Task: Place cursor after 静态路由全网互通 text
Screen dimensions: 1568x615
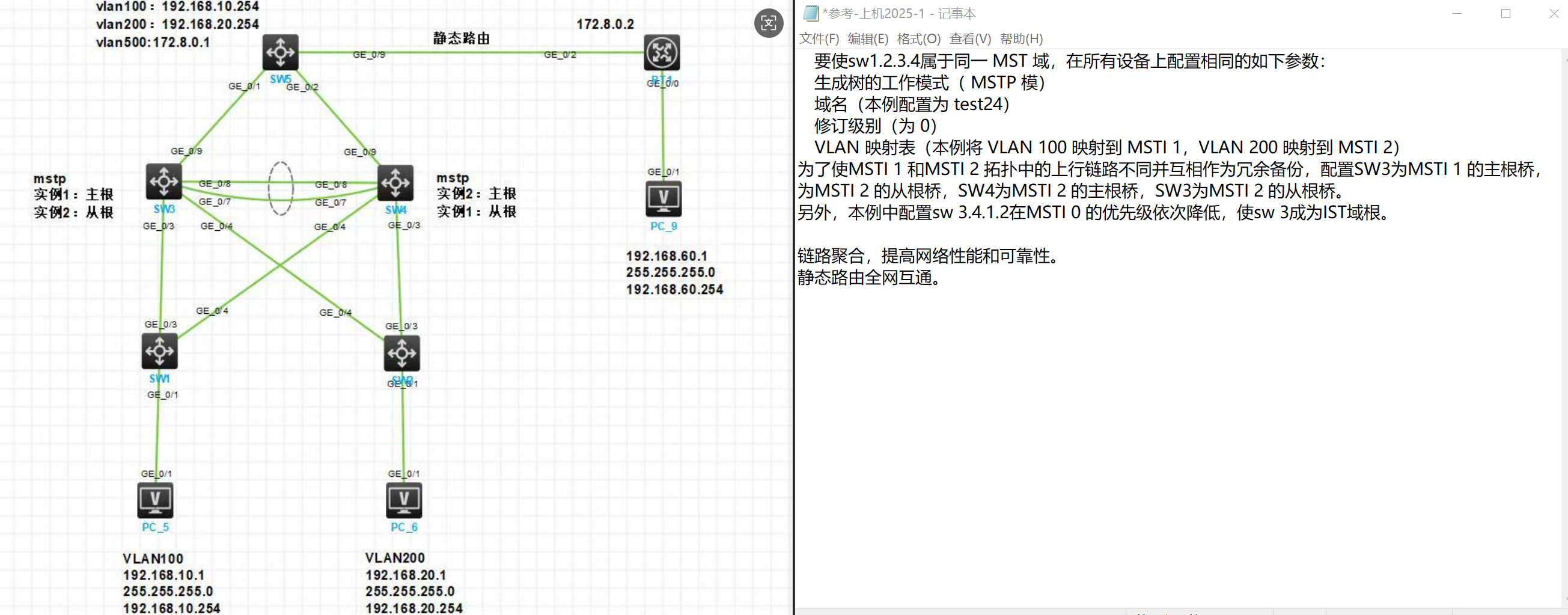Action: [x=943, y=278]
